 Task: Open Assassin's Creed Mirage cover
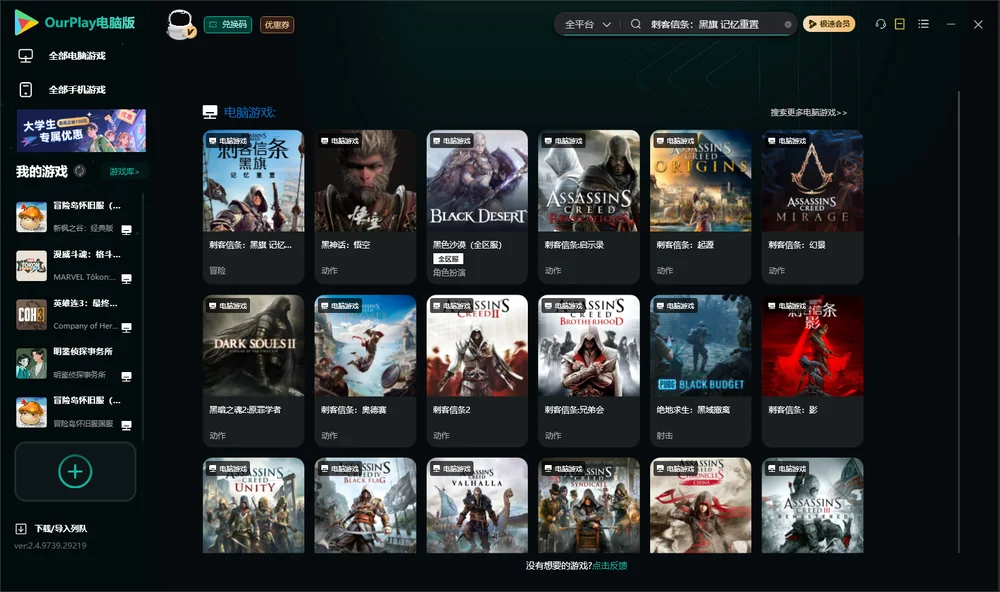point(812,181)
